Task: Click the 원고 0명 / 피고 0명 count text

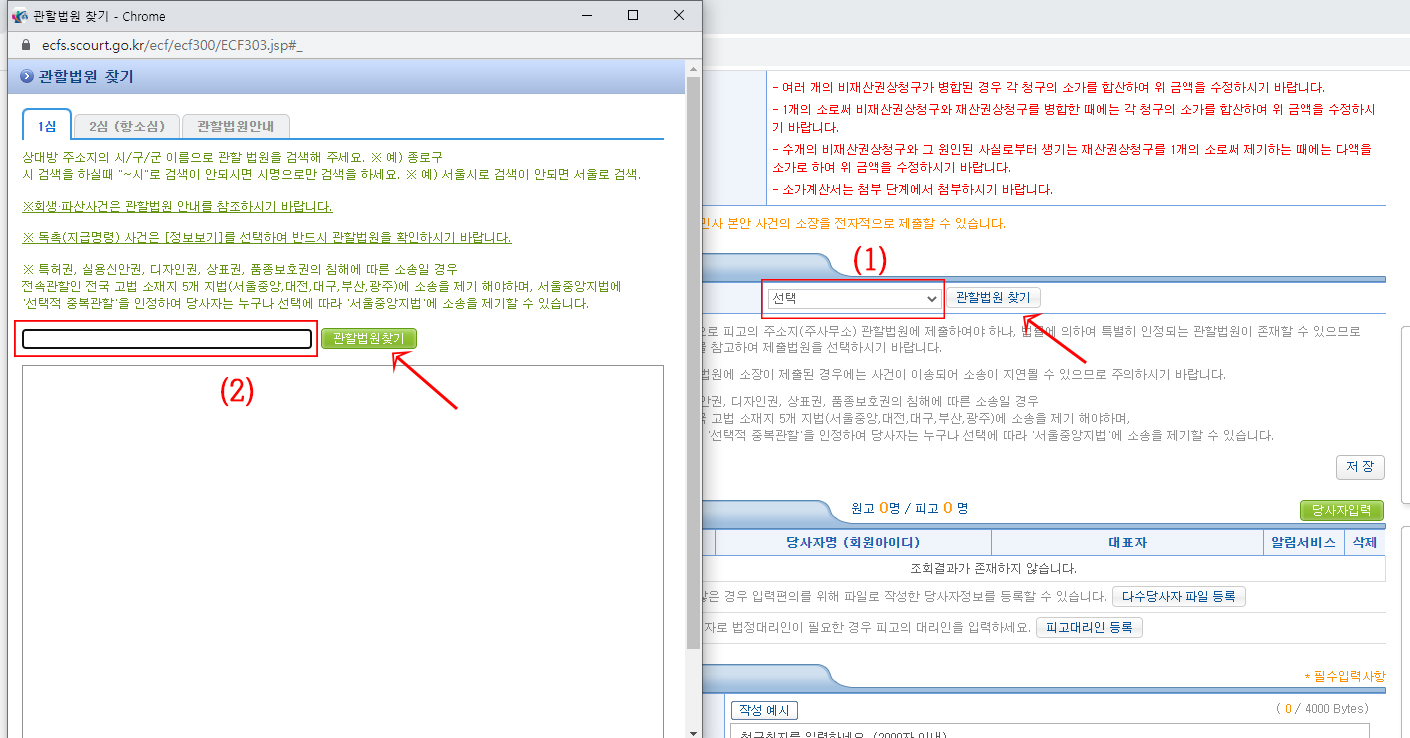Action: [x=909, y=508]
